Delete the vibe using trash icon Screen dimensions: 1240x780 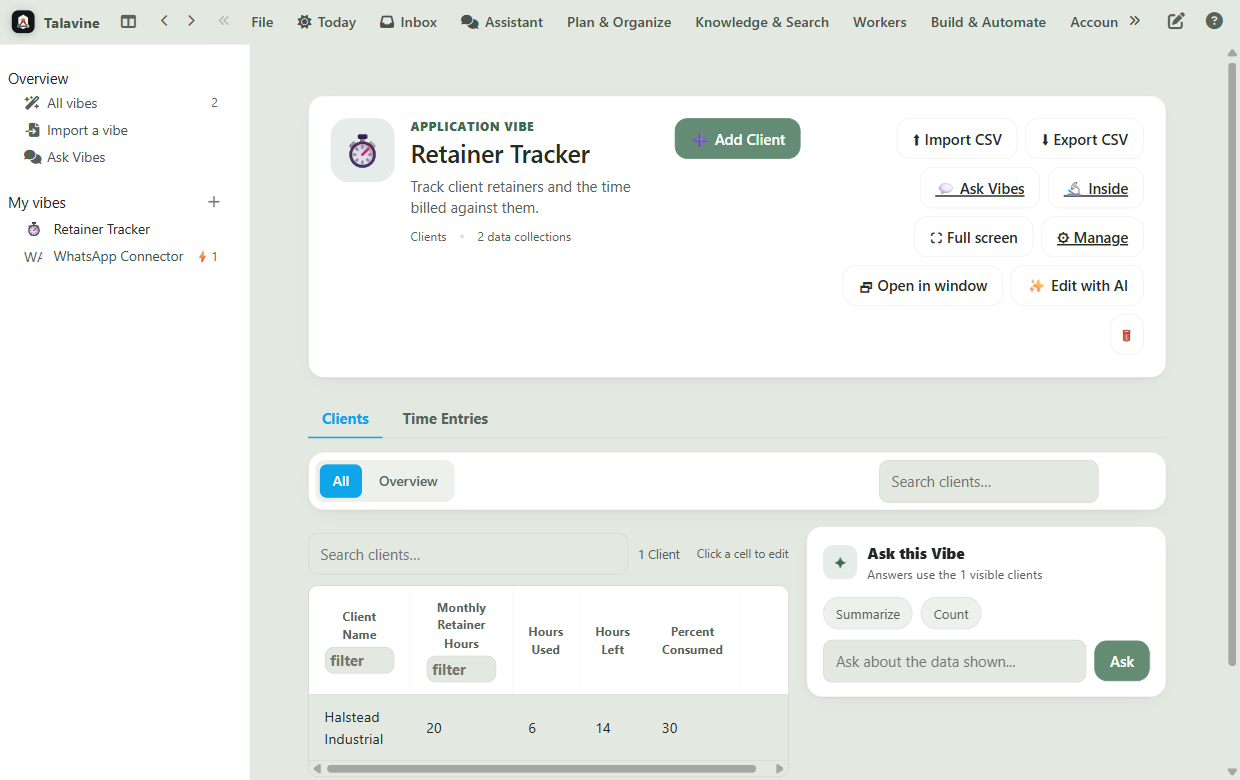(x=1127, y=335)
